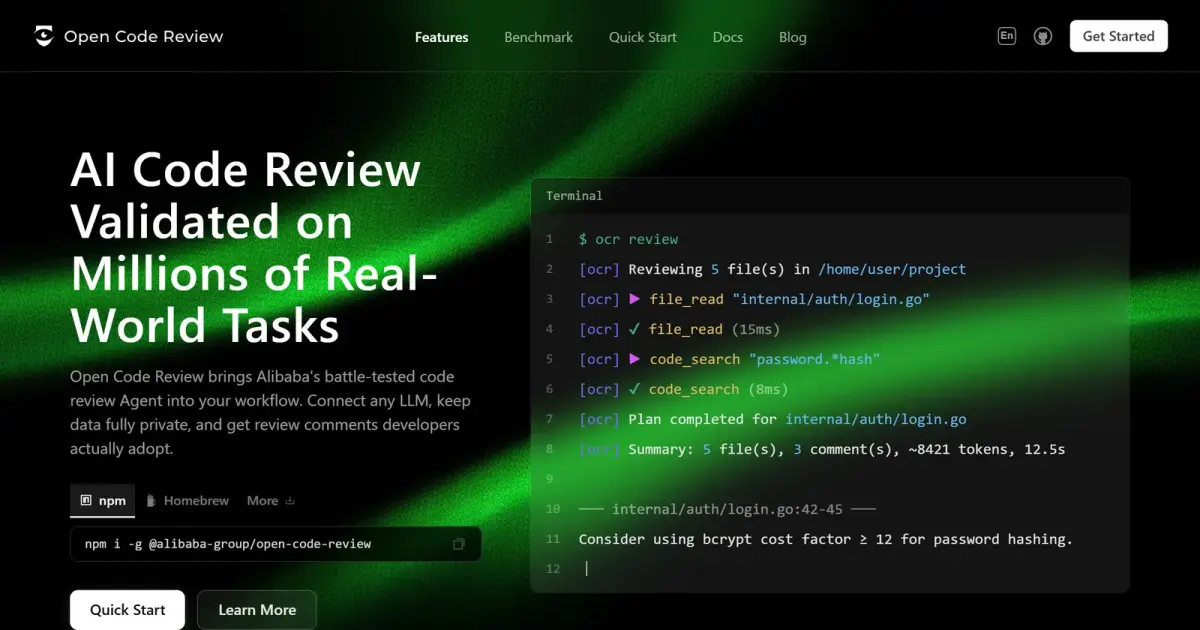Image resolution: width=1200 pixels, height=630 pixels.
Task: Click the "password.*hash" search pattern
Action: click(x=814, y=359)
